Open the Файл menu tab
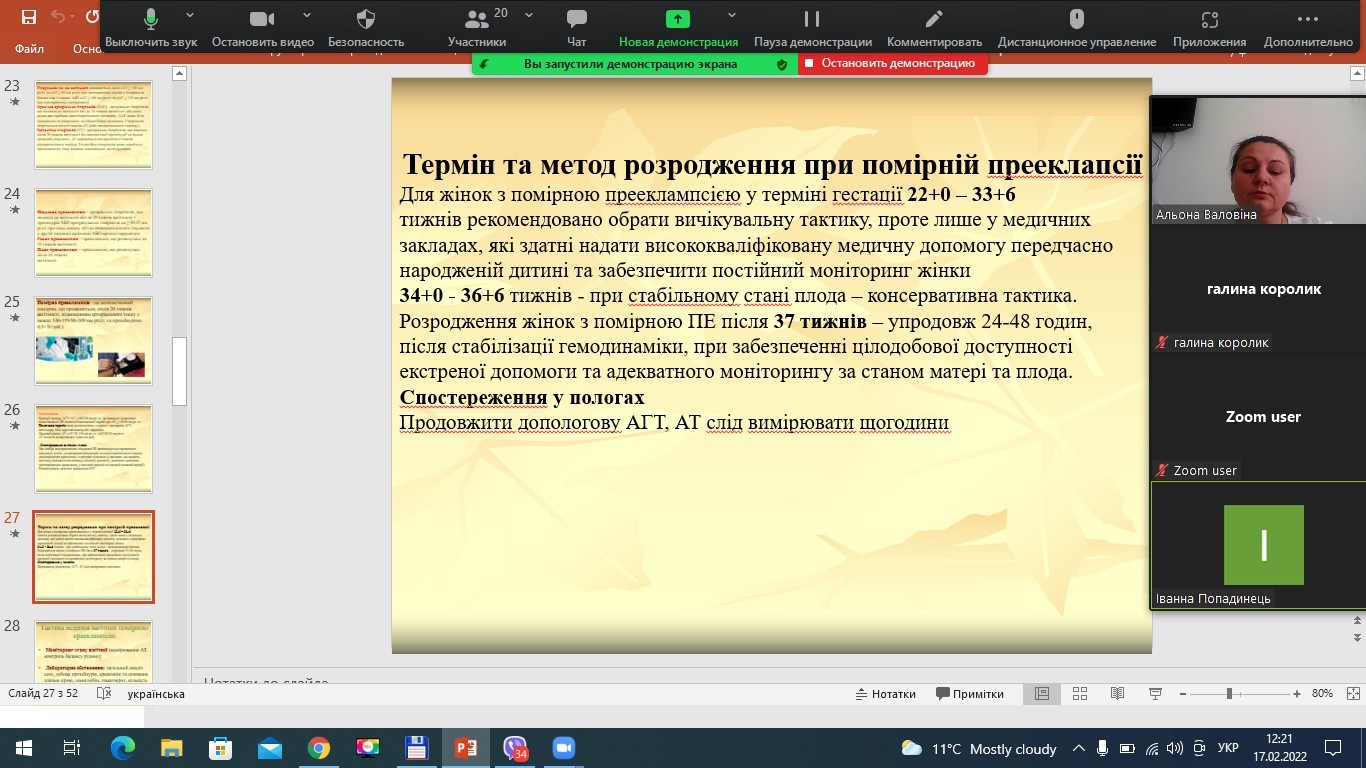 (x=30, y=49)
